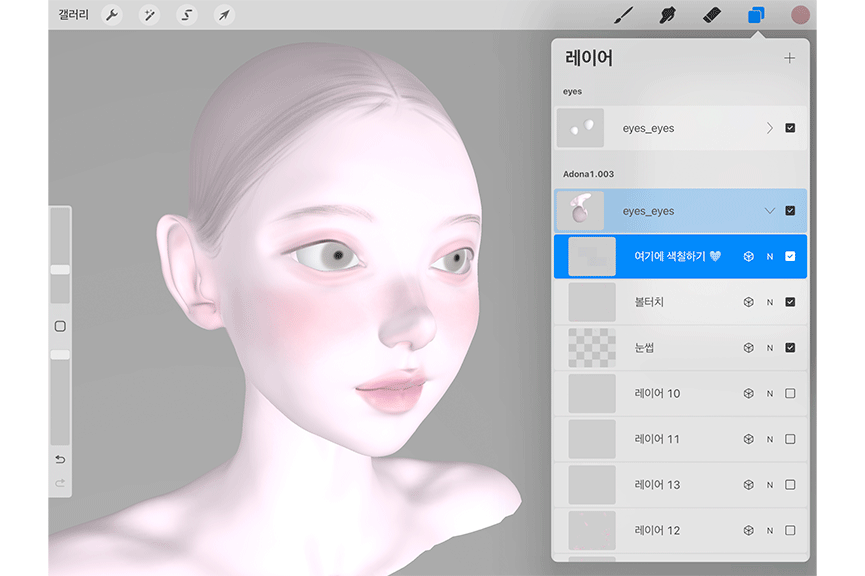This screenshot has height=576, width=865.
Task: Activate the Transform arrow tool
Action: point(224,15)
